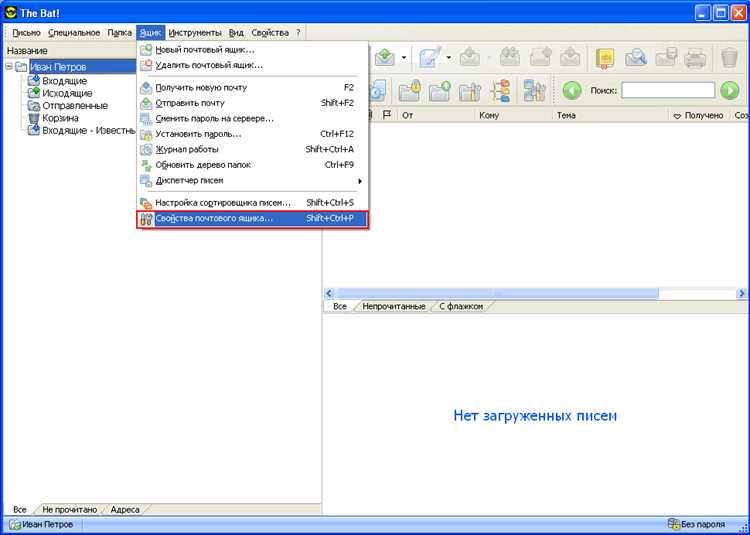Viewport: 750px width, 535px height.
Task: Open the ? help menu
Action: click(298, 33)
